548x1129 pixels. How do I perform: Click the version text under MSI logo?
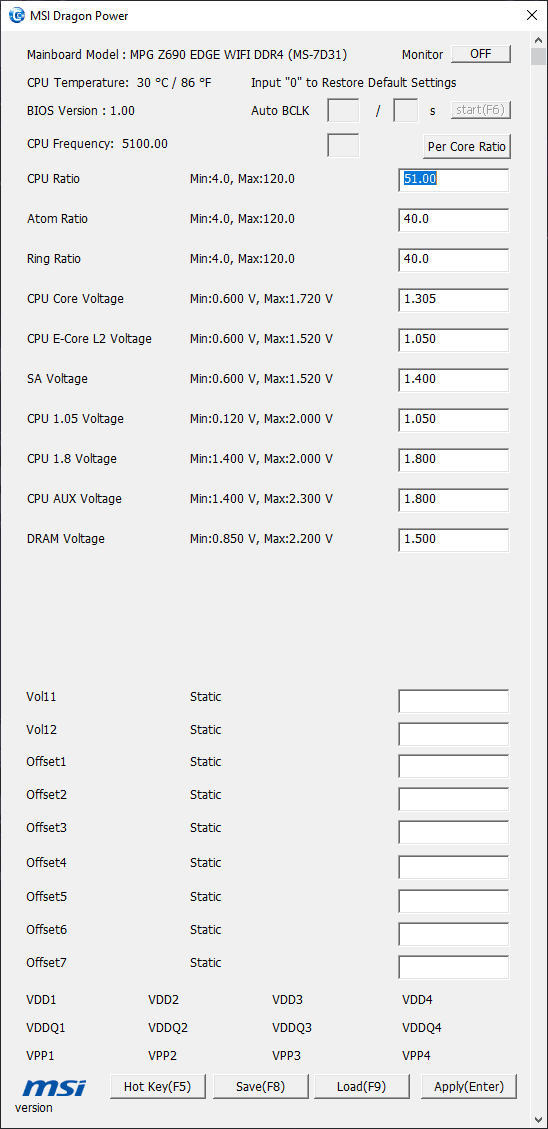[34, 1107]
